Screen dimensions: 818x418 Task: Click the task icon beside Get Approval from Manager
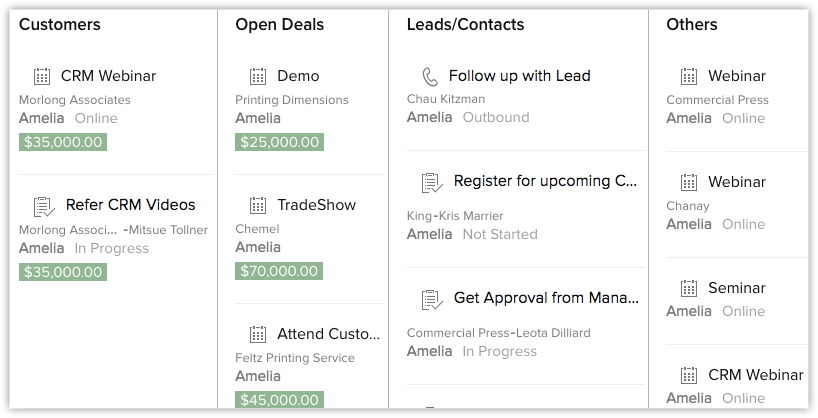tap(432, 299)
